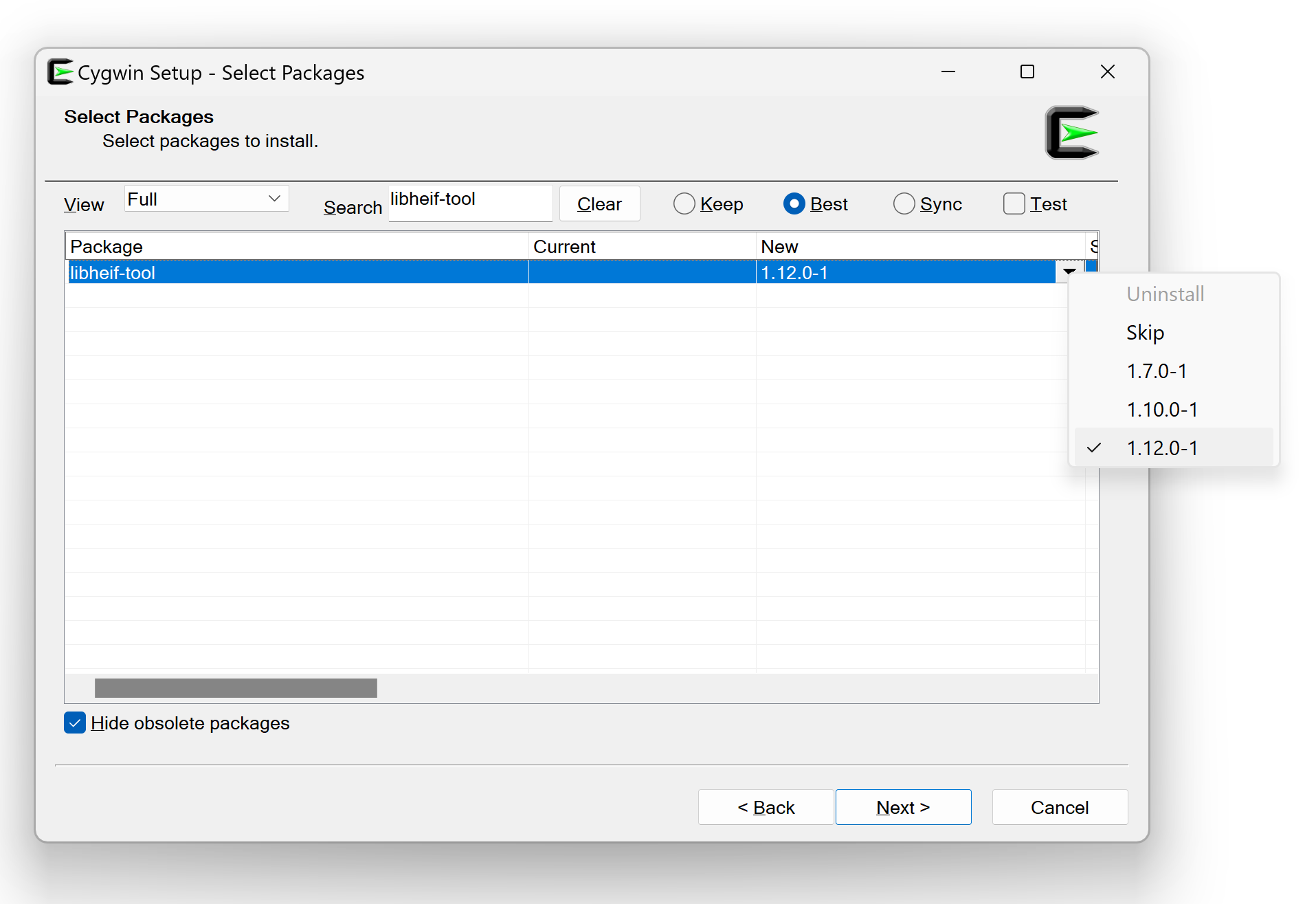Click the Package column header

297,246
